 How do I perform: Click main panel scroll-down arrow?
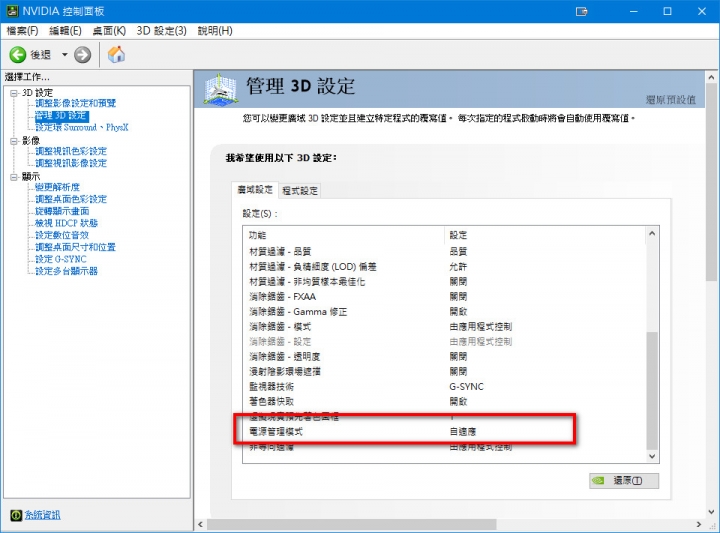tap(711, 512)
